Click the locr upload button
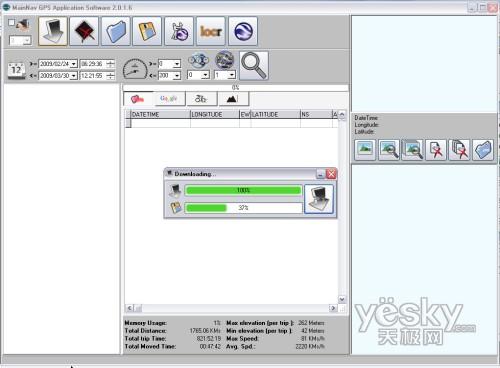Screen dimensions: 500x368 [211, 31]
